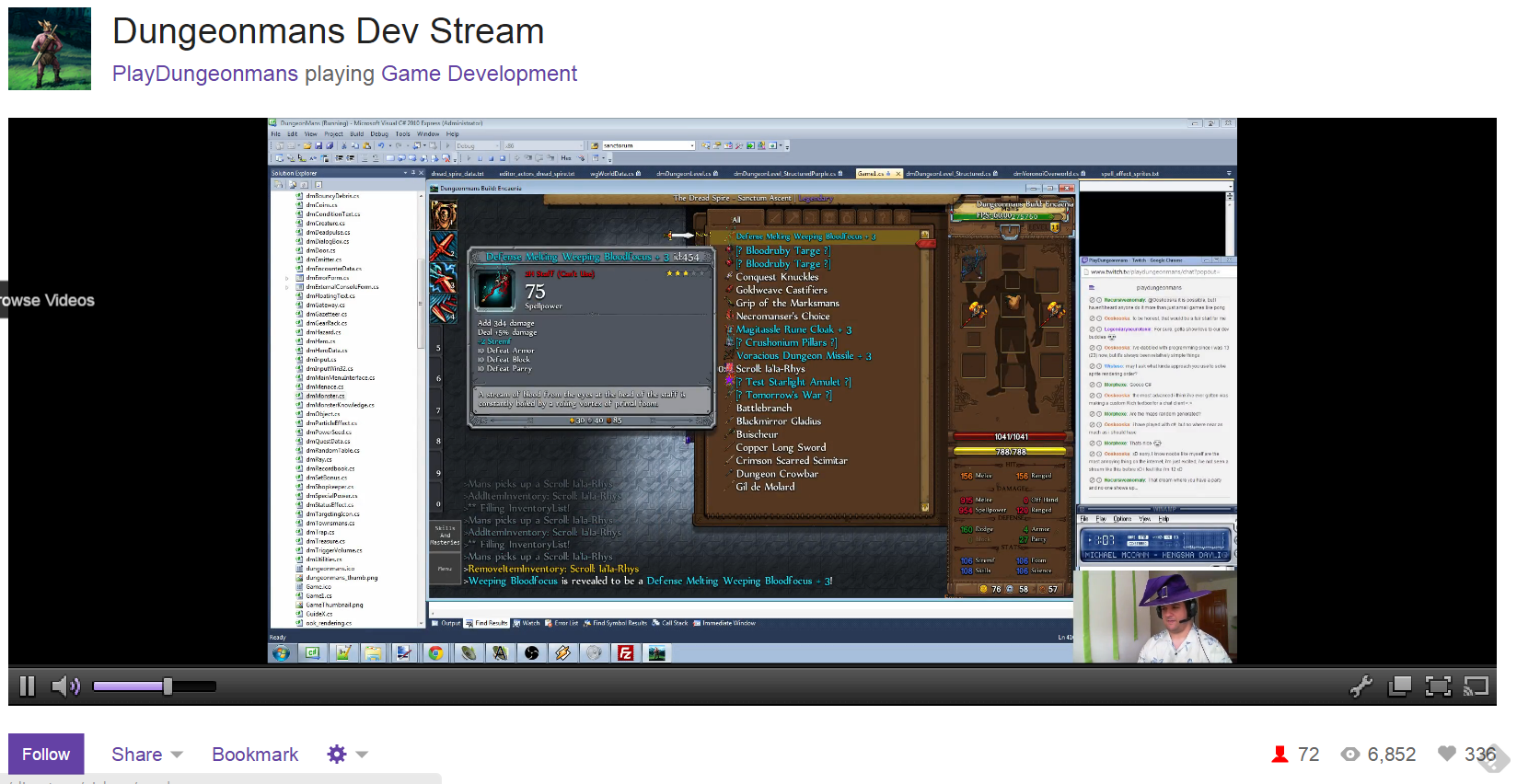This screenshot has width=1517, height=784.
Task: Open Skills And Masteries in the game
Action: click(x=445, y=535)
